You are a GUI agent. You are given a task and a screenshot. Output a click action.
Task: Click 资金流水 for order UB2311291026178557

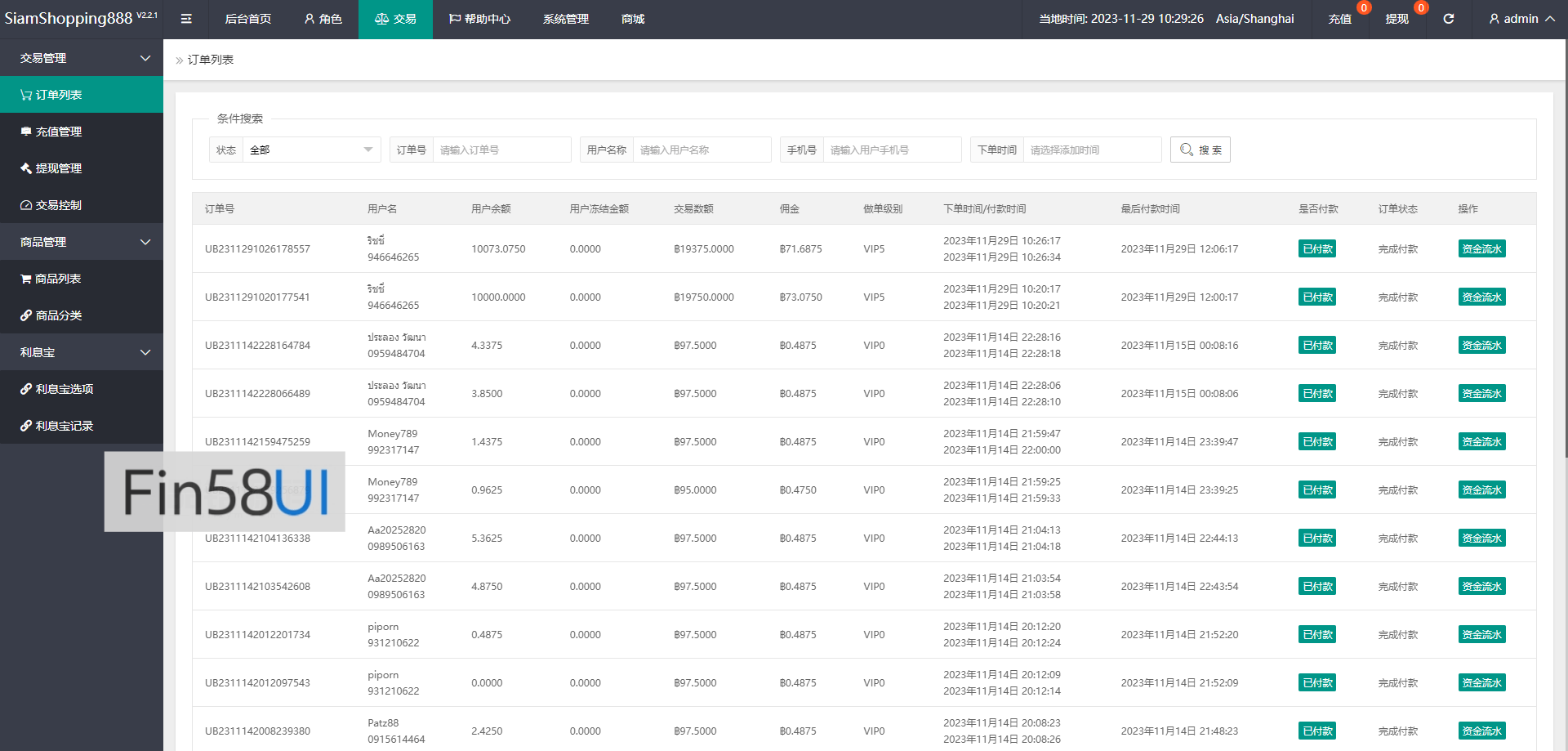click(x=1481, y=249)
